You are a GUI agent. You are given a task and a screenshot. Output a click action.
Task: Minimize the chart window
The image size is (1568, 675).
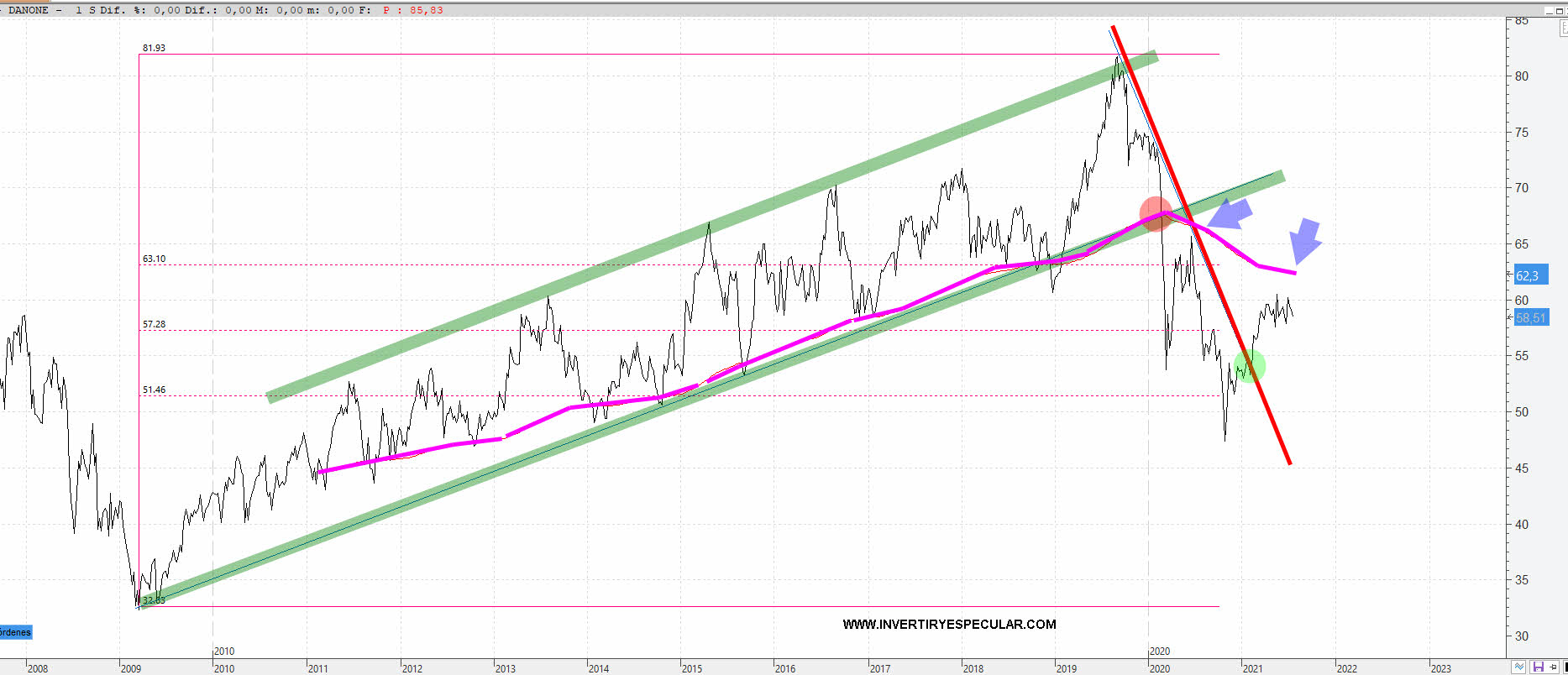point(1550,10)
